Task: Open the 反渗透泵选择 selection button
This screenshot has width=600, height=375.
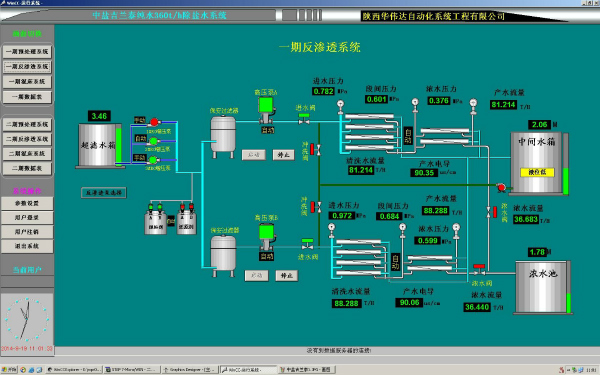Action: 104,192
